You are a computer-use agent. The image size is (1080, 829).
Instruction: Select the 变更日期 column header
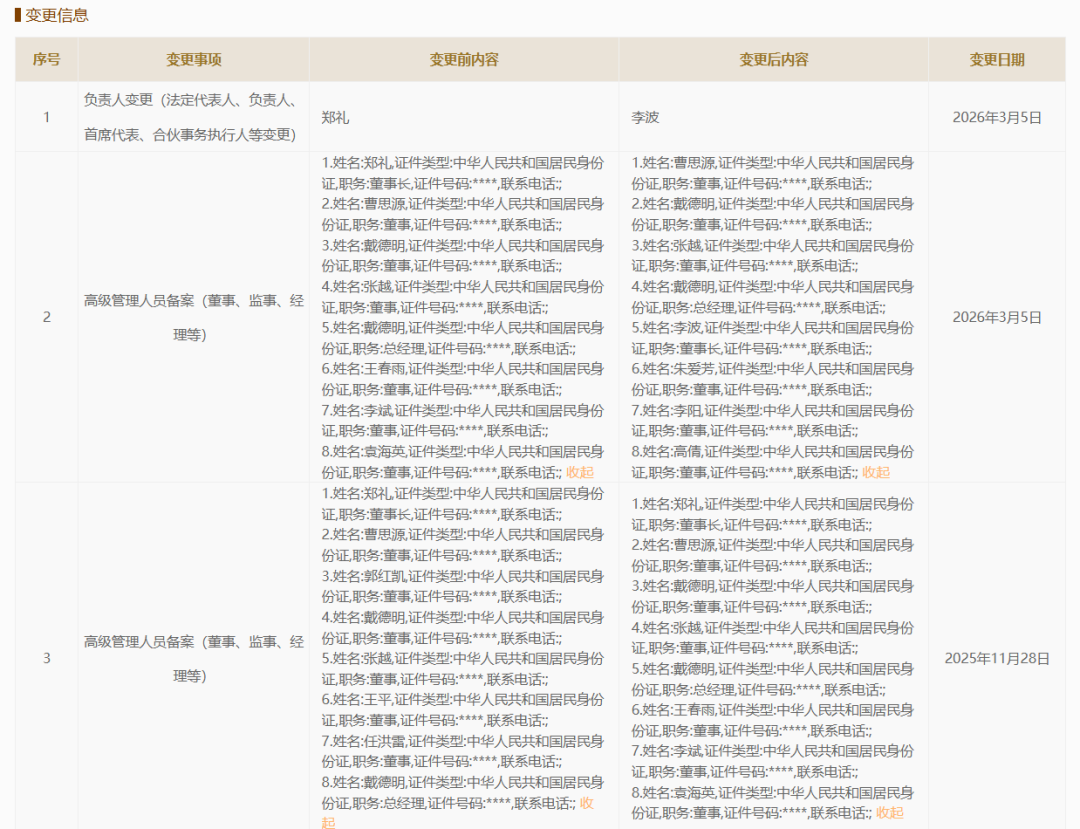[x=997, y=60]
